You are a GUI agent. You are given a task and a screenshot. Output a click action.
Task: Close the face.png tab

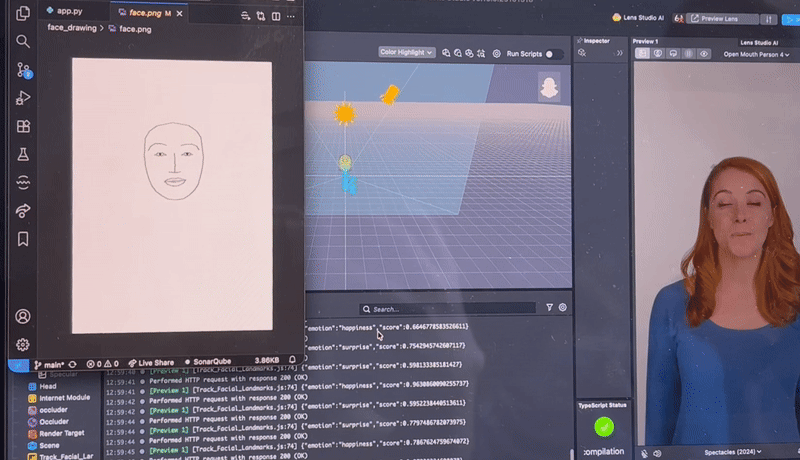pos(180,14)
